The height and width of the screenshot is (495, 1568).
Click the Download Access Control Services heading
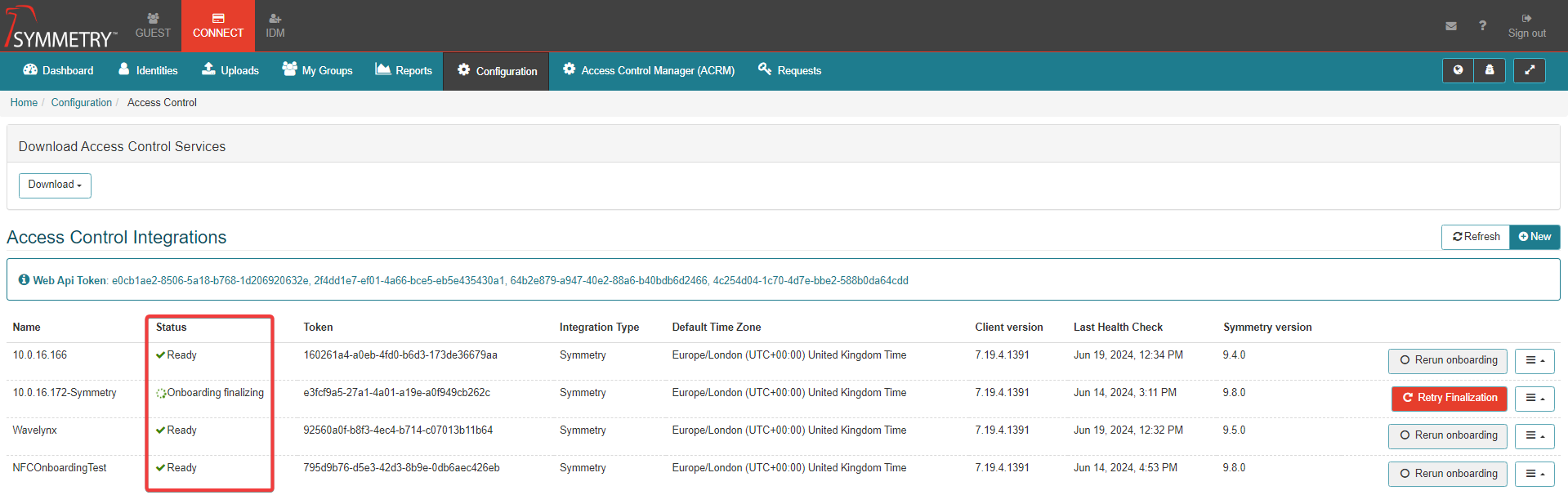[x=122, y=146]
